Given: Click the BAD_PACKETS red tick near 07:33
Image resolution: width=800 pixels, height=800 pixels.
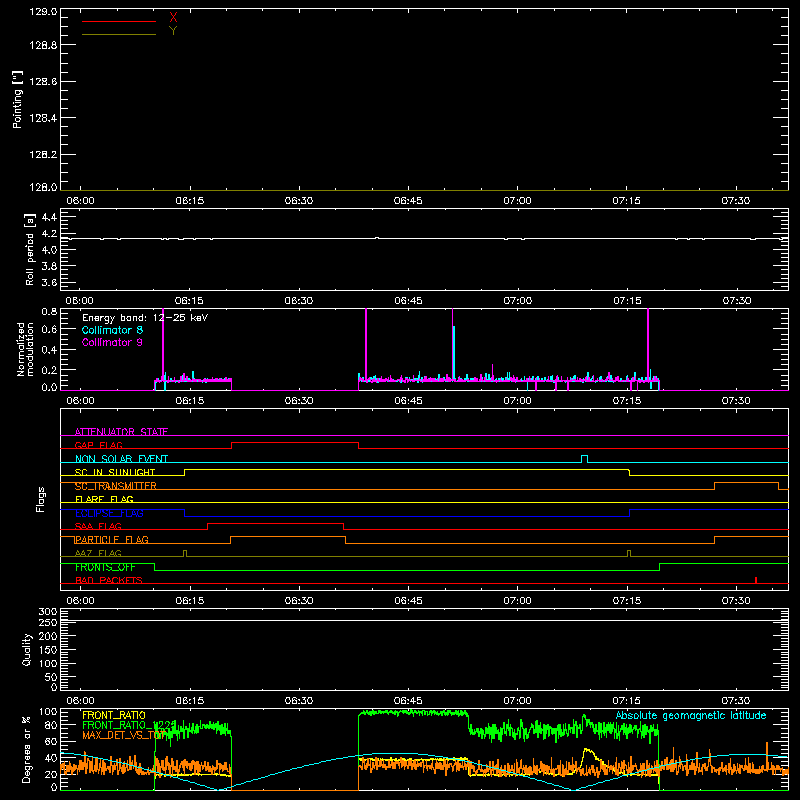Looking at the screenshot, I should click(x=756, y=580).
